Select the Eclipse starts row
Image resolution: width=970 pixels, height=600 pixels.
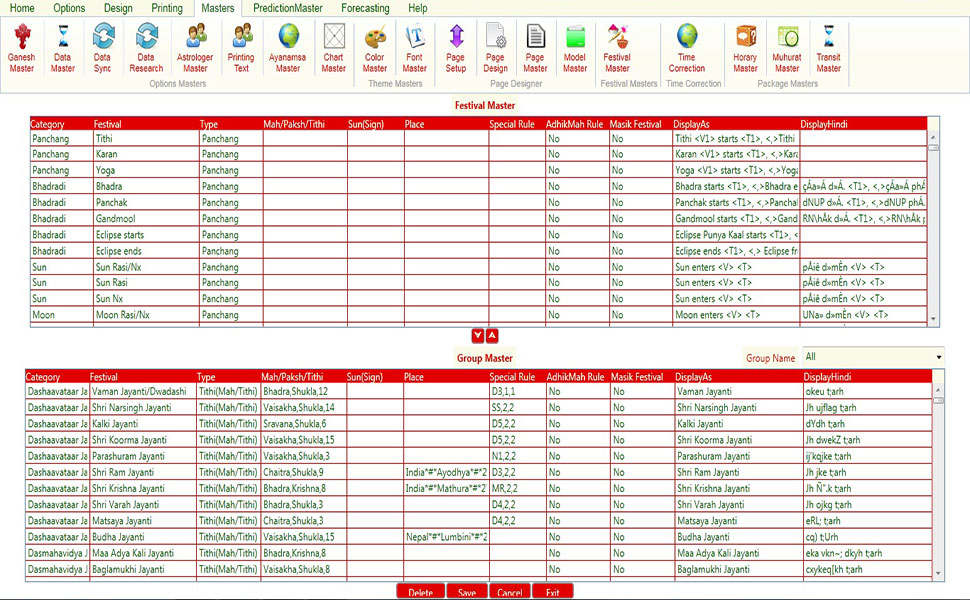coord(478,234)
